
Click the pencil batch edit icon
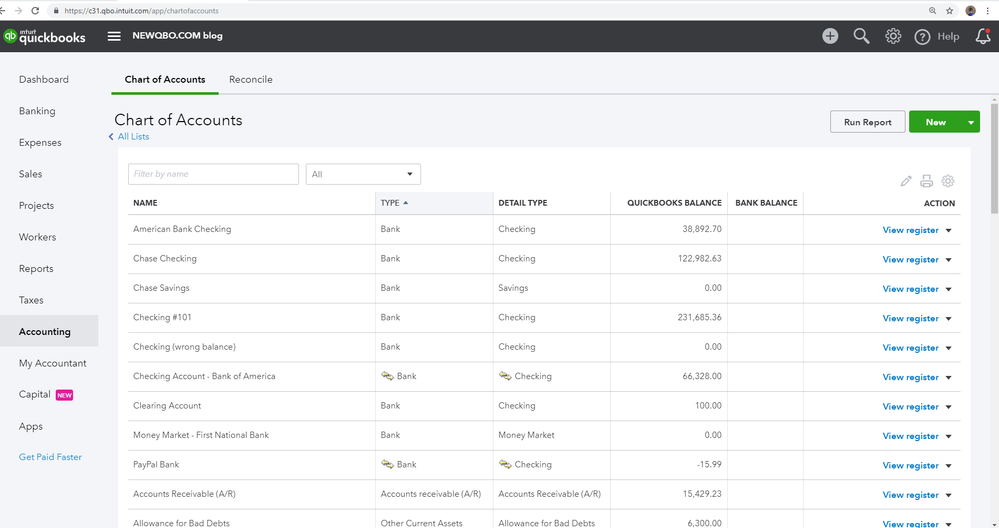pos(906,181)
